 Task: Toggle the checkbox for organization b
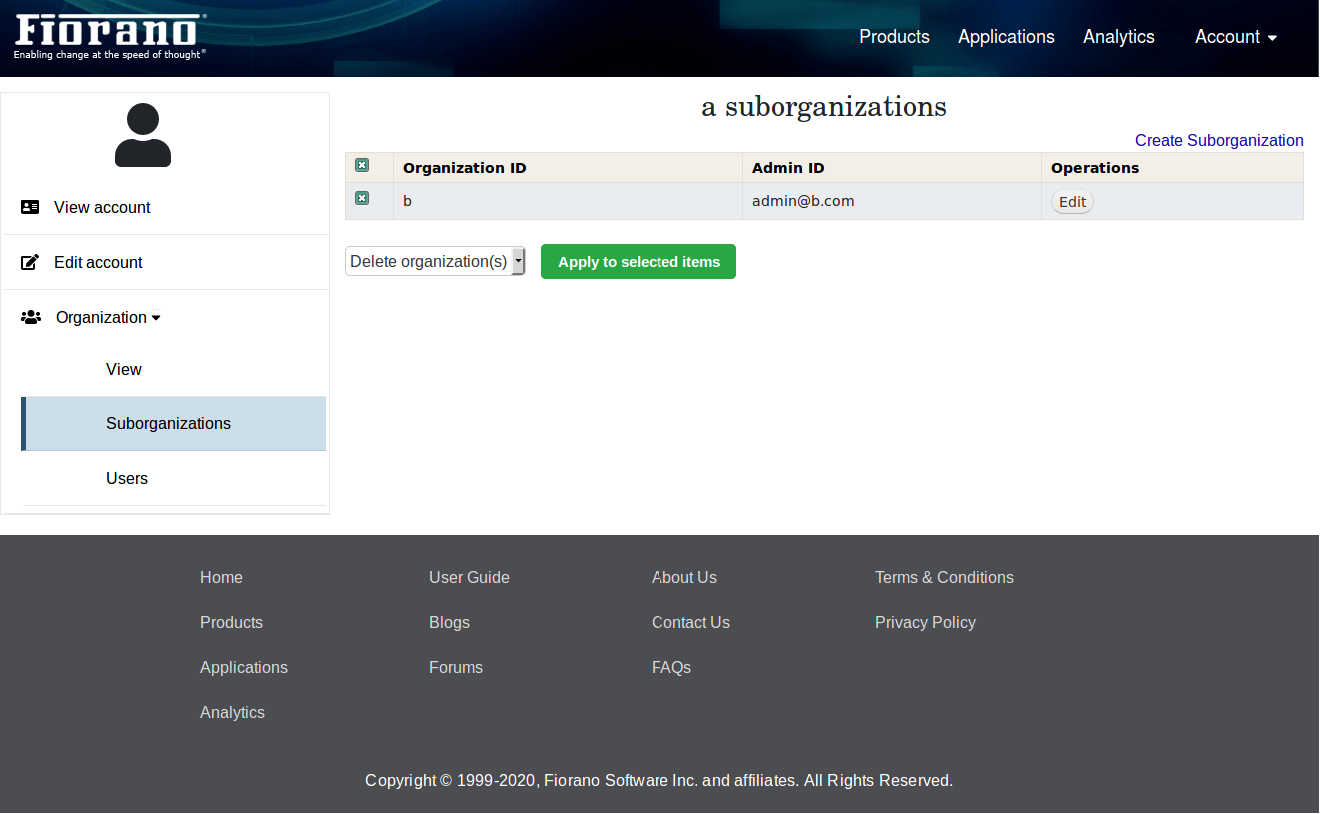362,199
